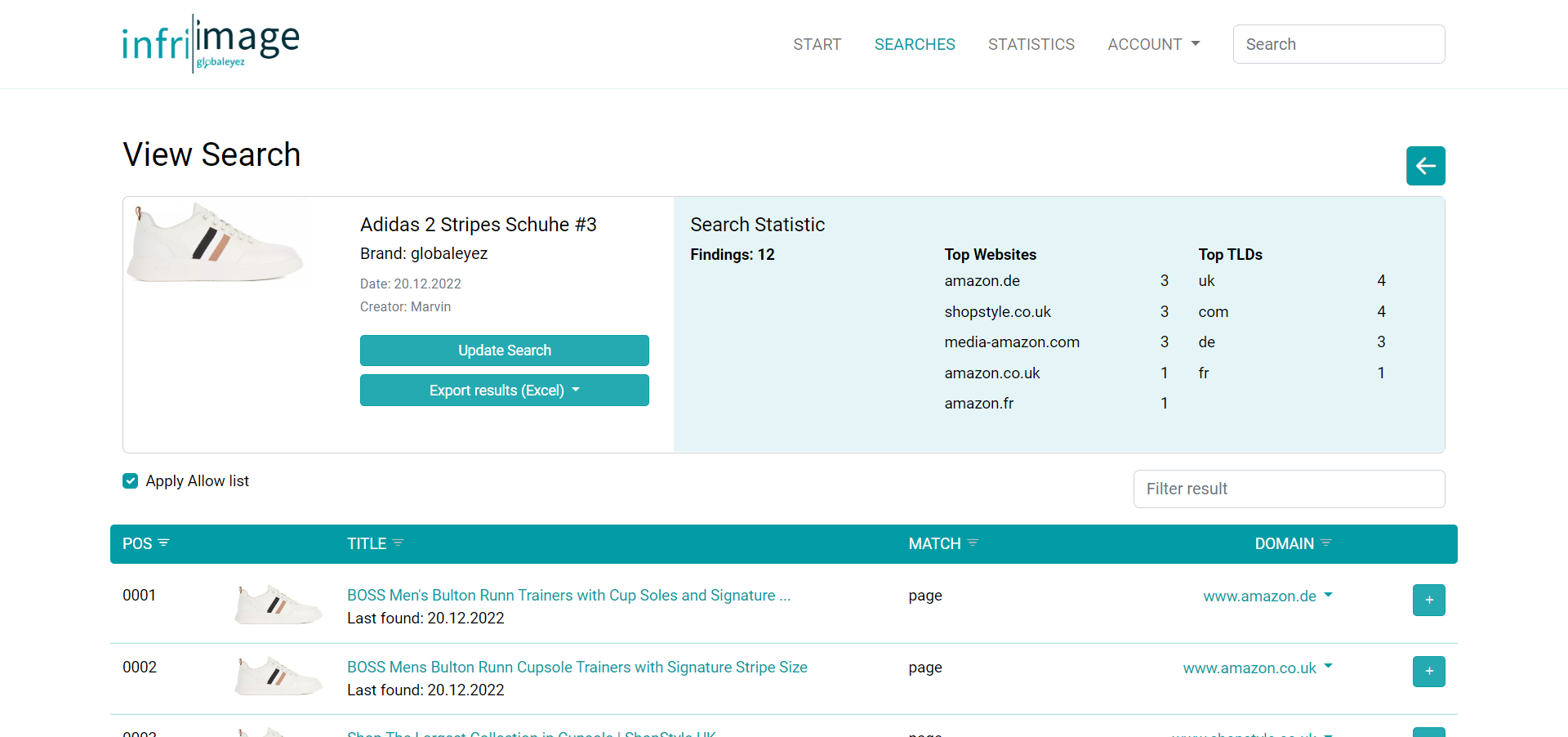Toggle the Apply Allow list checkbox
This screenshot has height=737, width=1568.
coord(131,481)
